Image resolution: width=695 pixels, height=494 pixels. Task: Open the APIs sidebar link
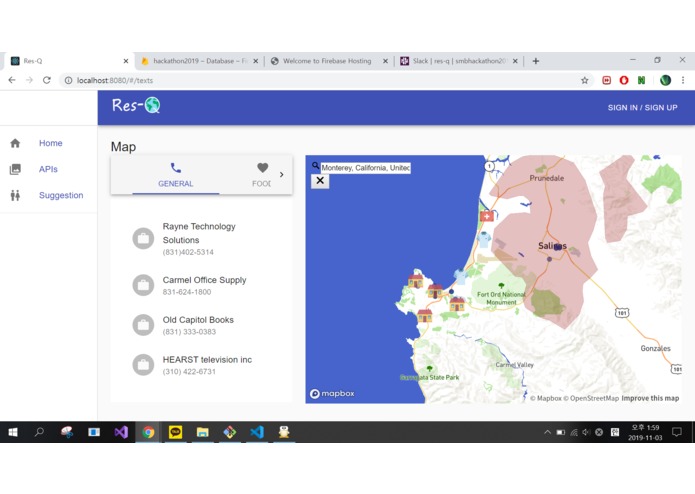[48, 169]
